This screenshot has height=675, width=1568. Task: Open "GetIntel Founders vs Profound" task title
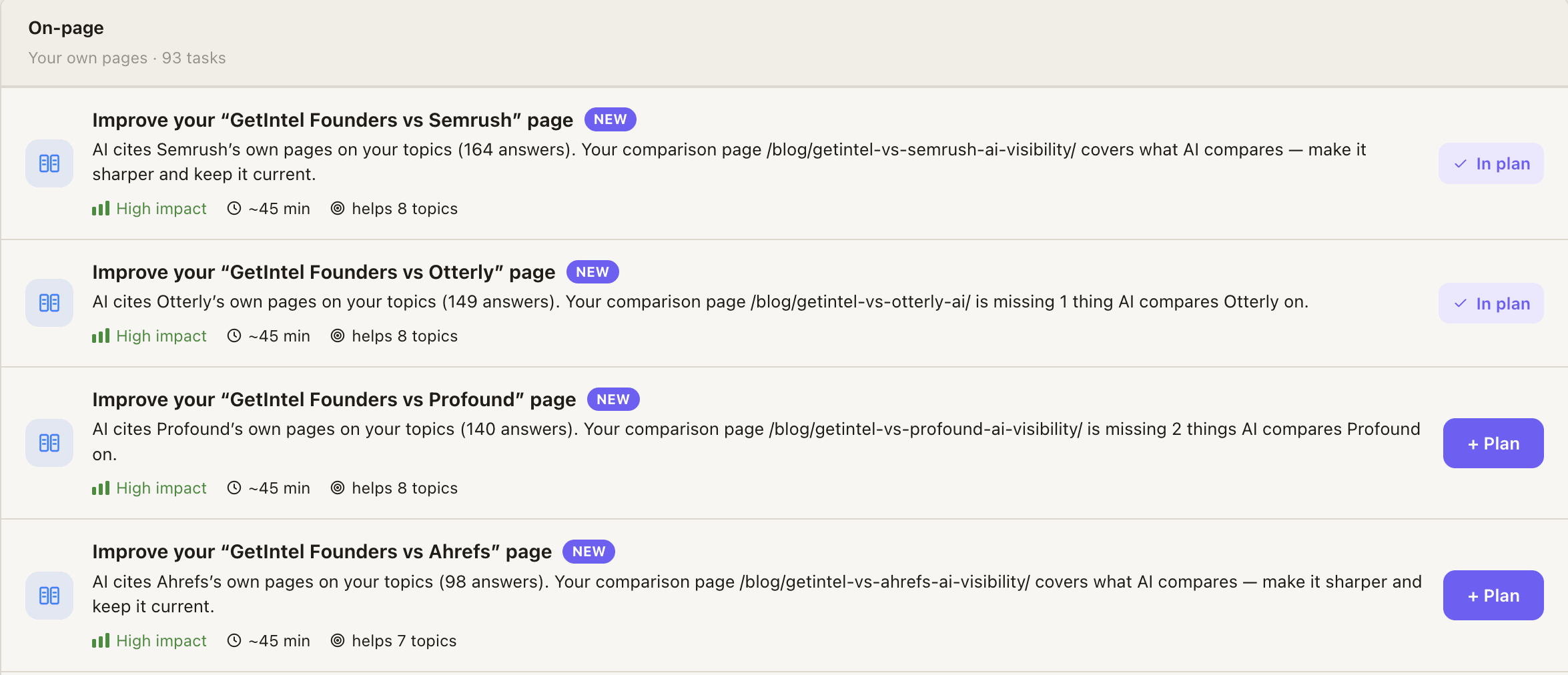(x=334, y=400)
